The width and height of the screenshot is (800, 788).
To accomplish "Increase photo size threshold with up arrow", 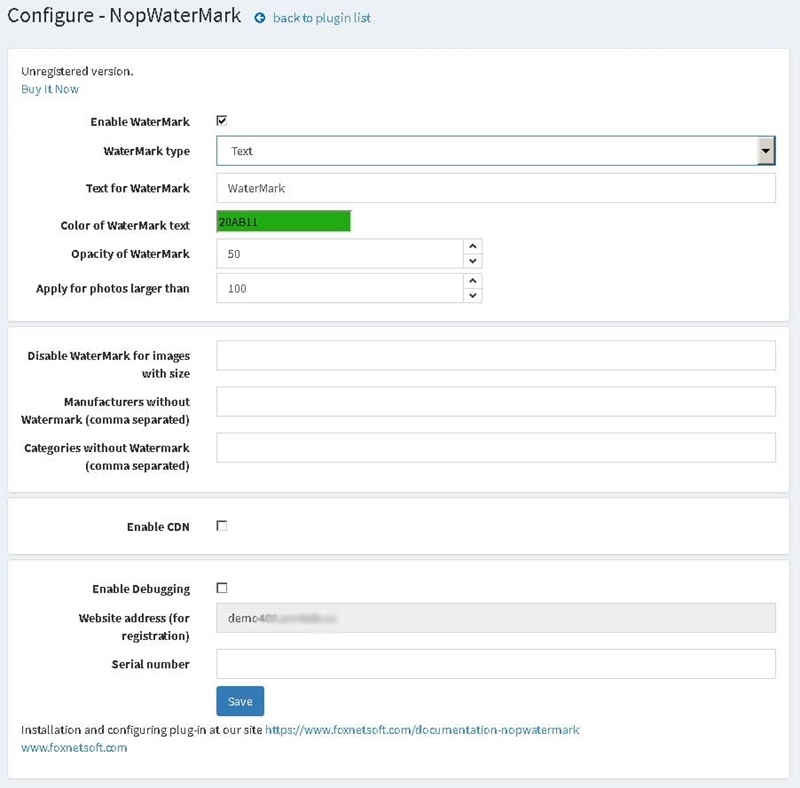I will 473,281.
